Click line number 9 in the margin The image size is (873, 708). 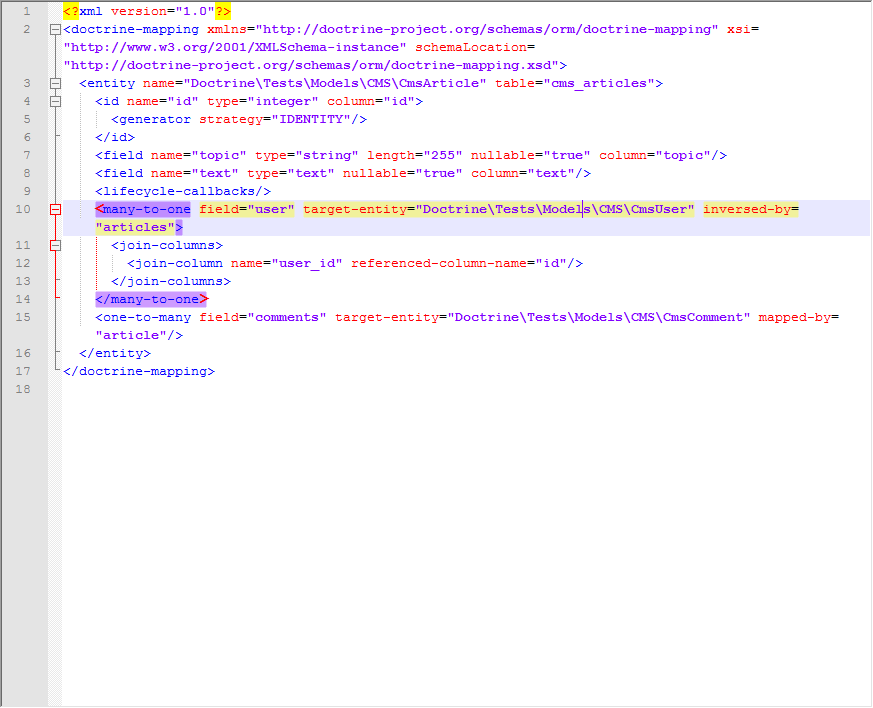(x=27, y=191)
